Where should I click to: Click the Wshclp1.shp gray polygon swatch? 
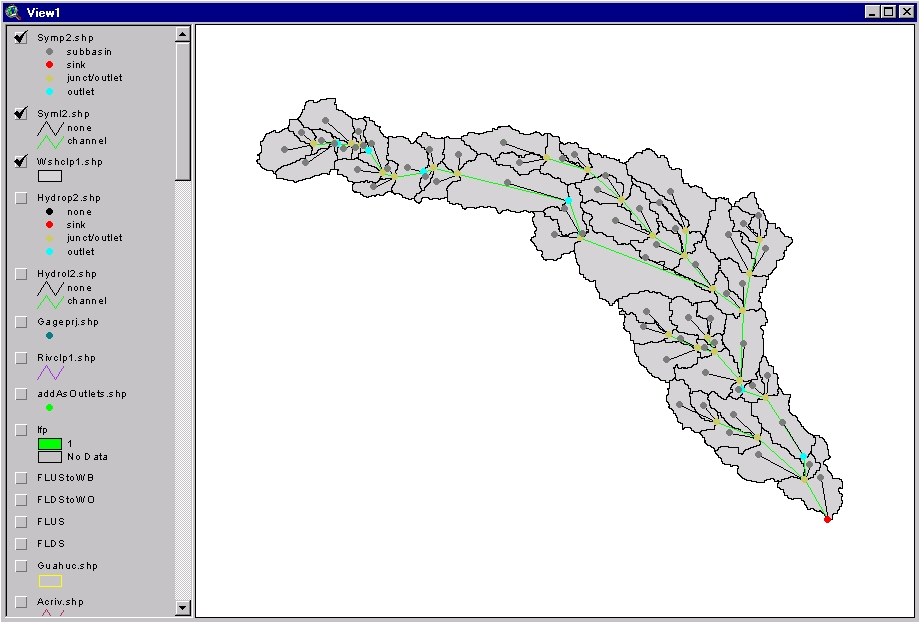[x=50, y=175]
